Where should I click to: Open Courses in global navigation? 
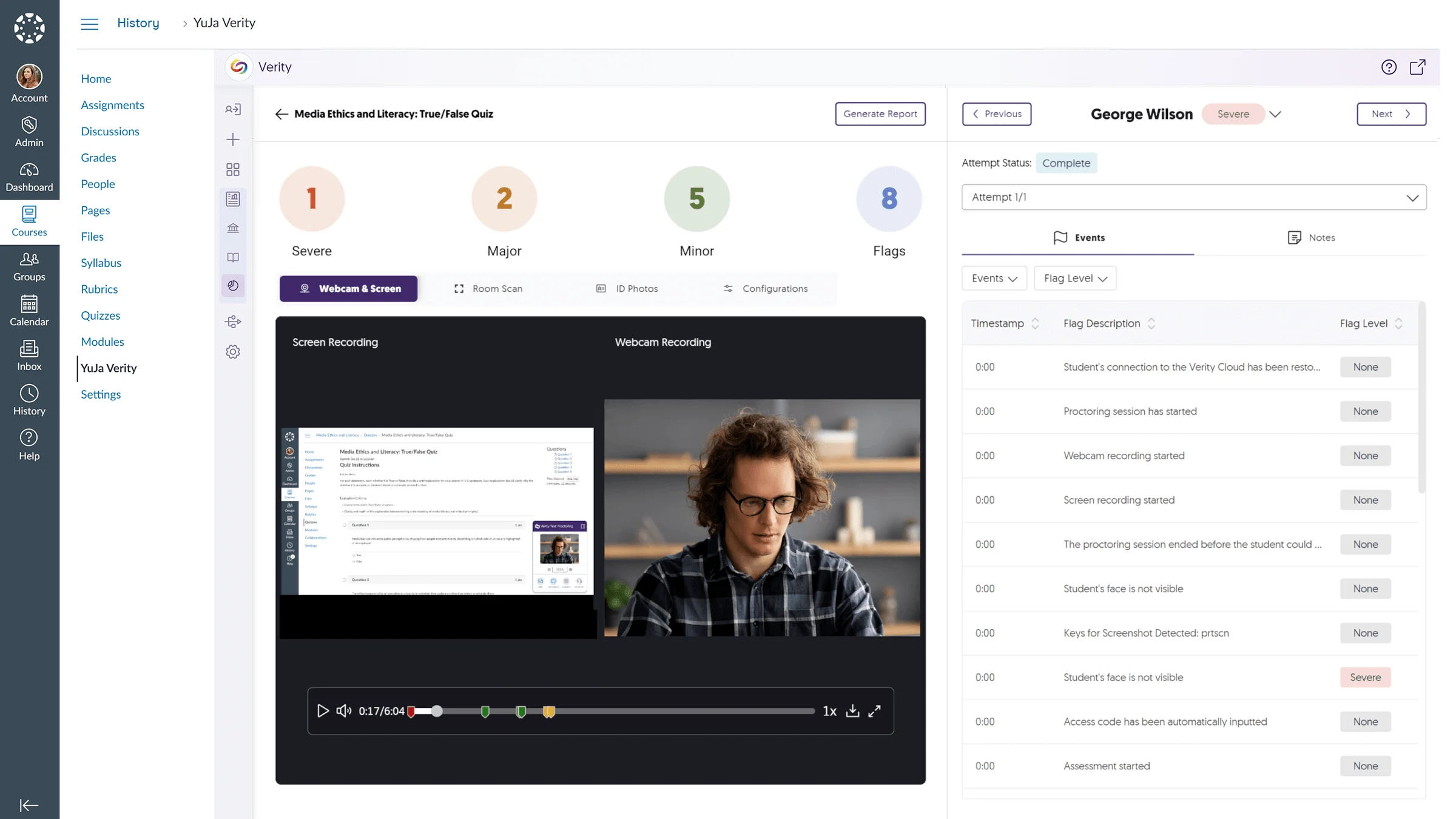click(x=29, y=221)
